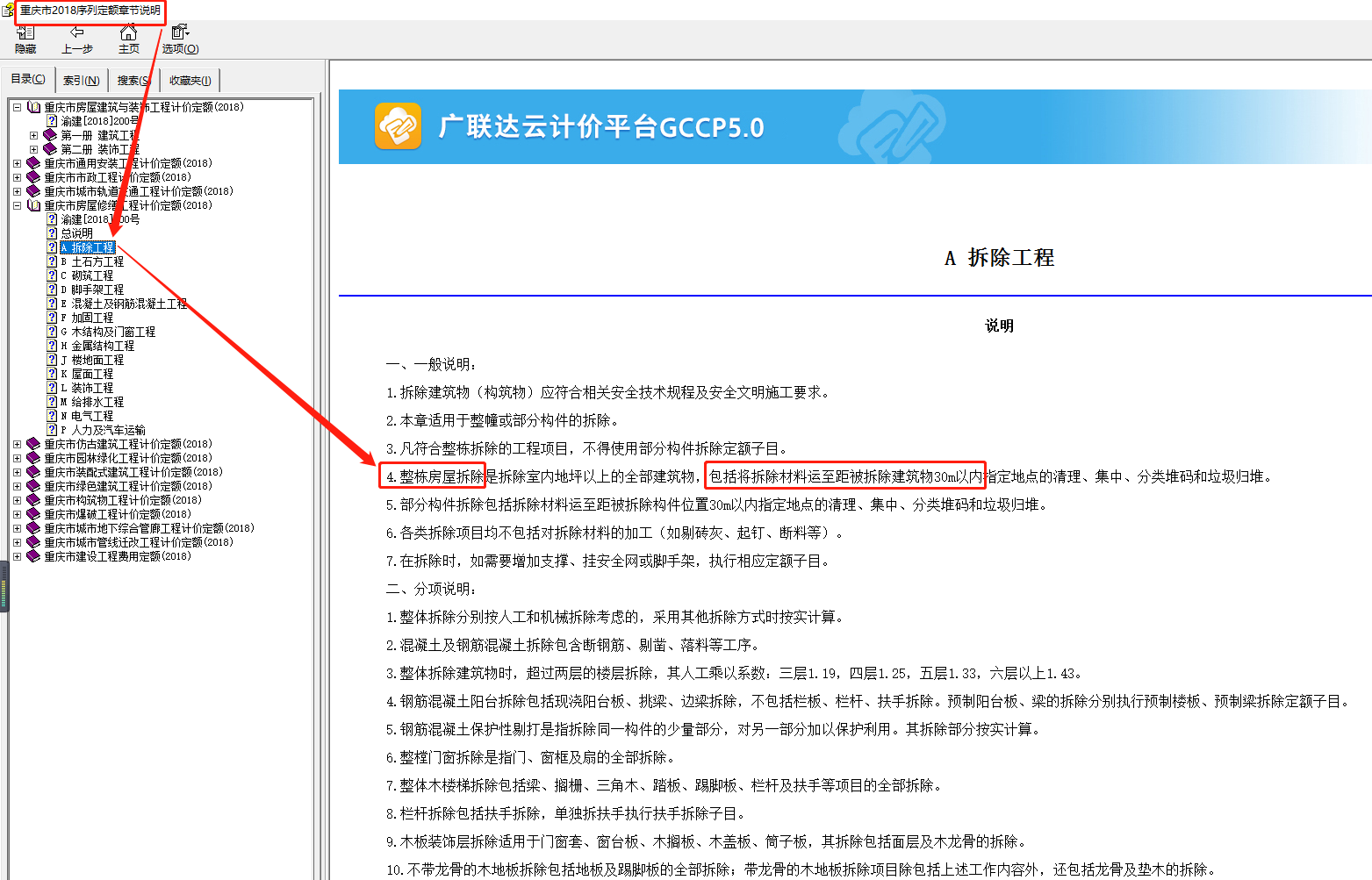Expand 重庆市装配式建筑工程计价定额(2018) node
The height and width of the screenshot is (880, 1372).
[x=17, y=472]
